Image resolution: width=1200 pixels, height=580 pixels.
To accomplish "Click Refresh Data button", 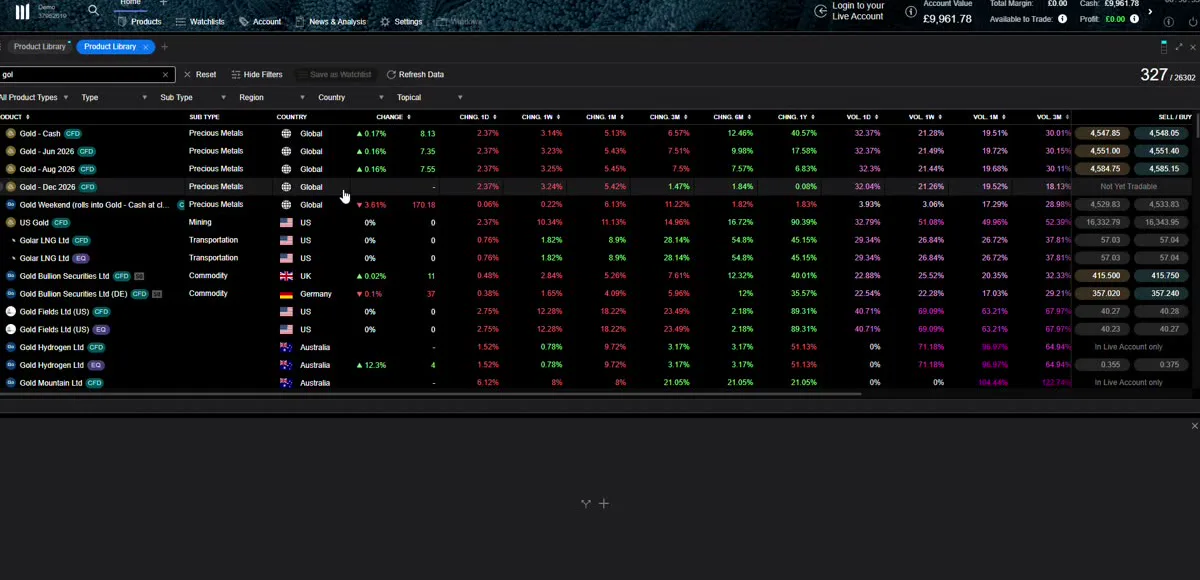I will (415, 74).
